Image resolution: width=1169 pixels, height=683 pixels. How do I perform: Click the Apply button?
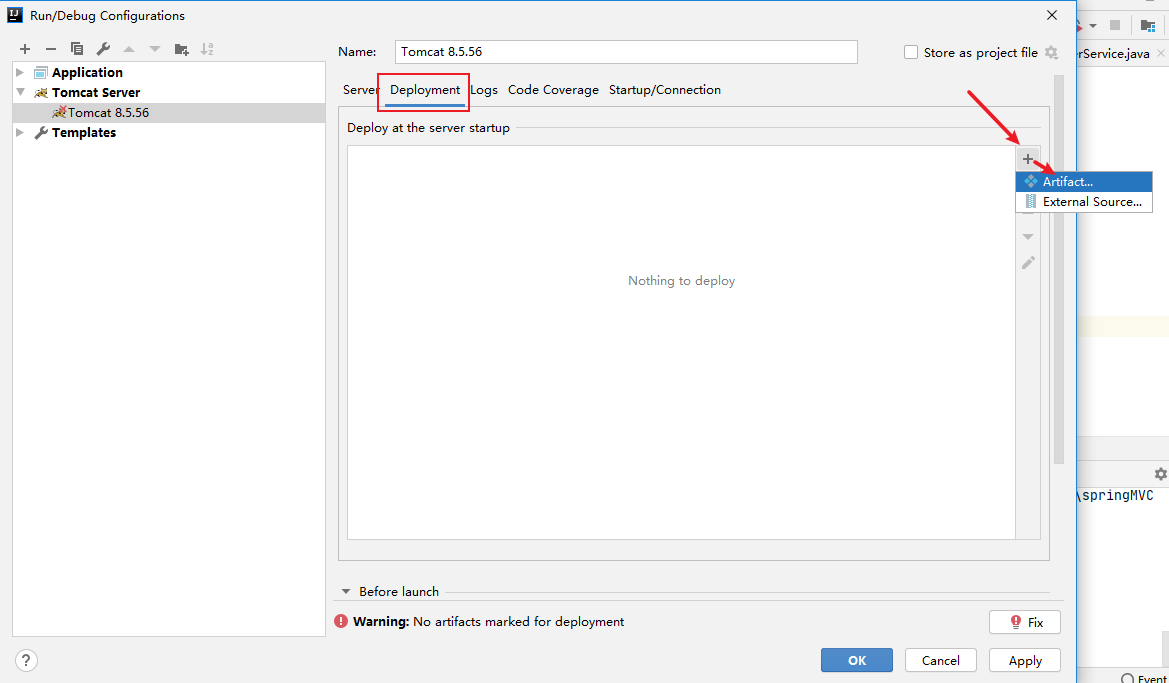[1025, 660]
